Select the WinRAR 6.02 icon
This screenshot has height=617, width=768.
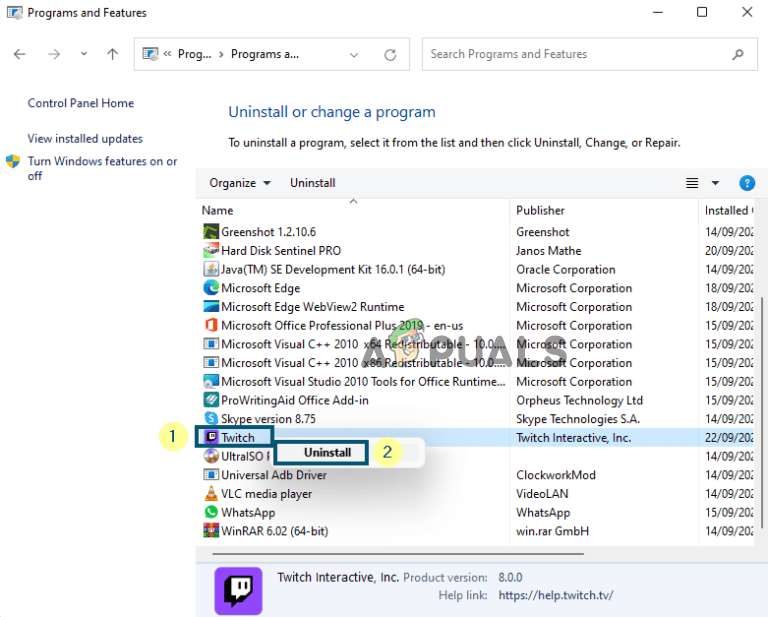point(211,530)
